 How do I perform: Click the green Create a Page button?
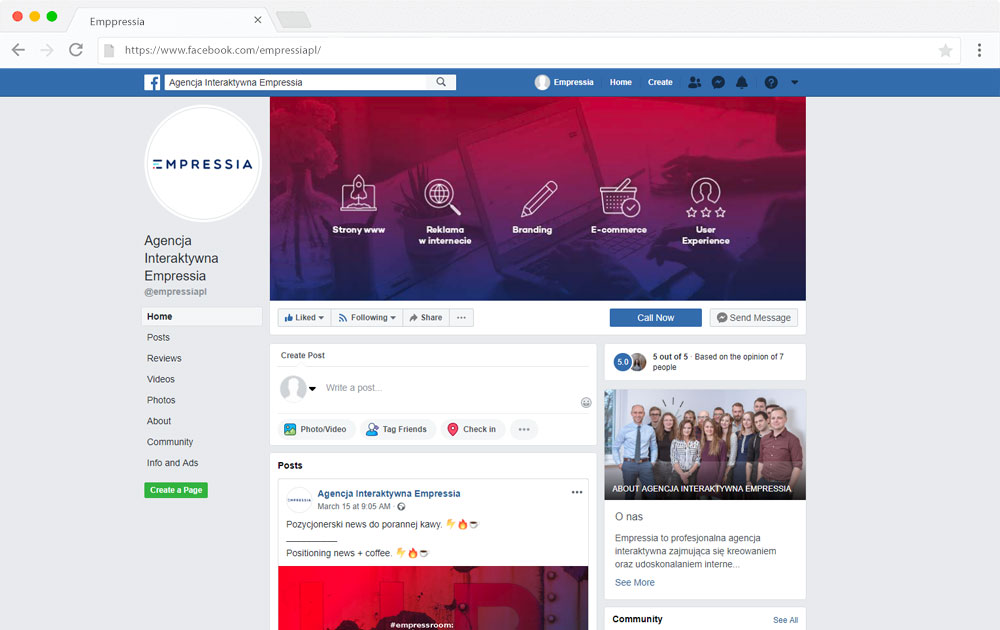click(176, 490)
